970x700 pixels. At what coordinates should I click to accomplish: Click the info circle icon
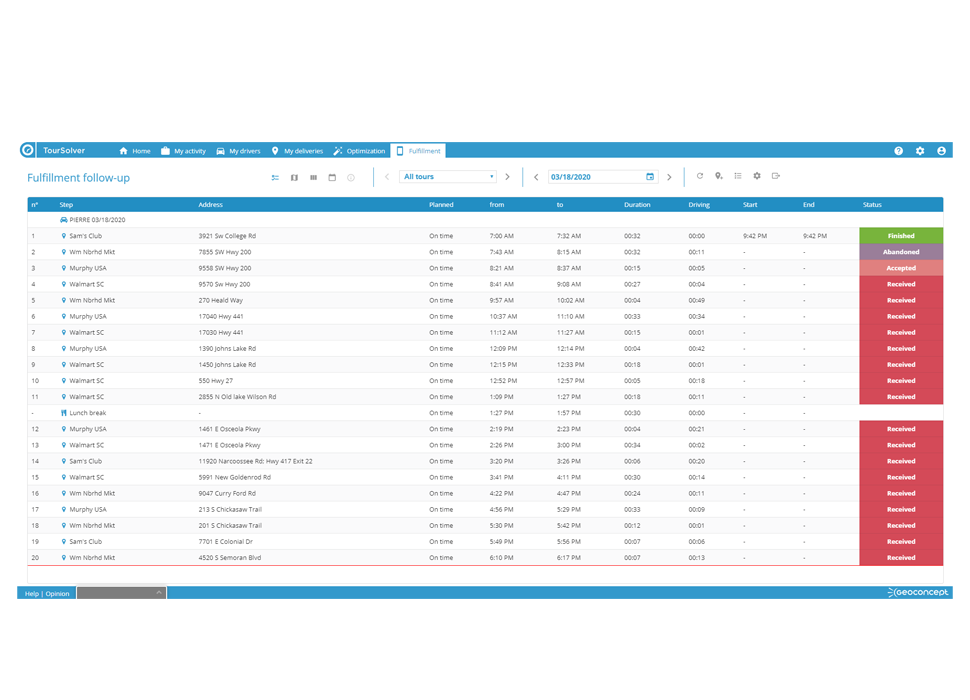point(351,177)
